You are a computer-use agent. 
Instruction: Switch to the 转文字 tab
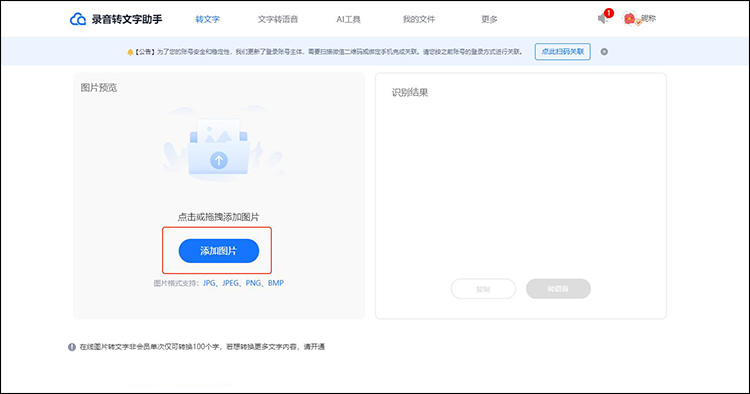(x=207, y=19)
